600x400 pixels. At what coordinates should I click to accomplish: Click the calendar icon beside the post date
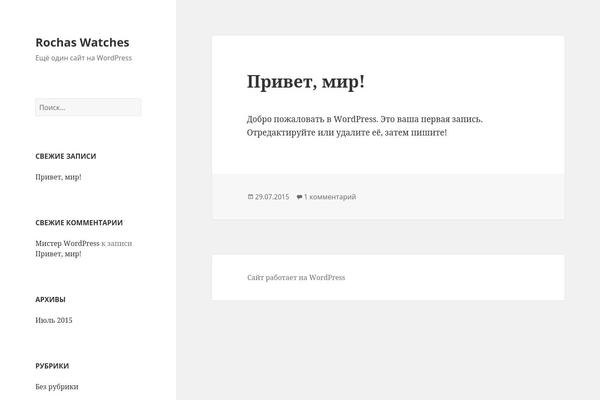coord(250,197)
